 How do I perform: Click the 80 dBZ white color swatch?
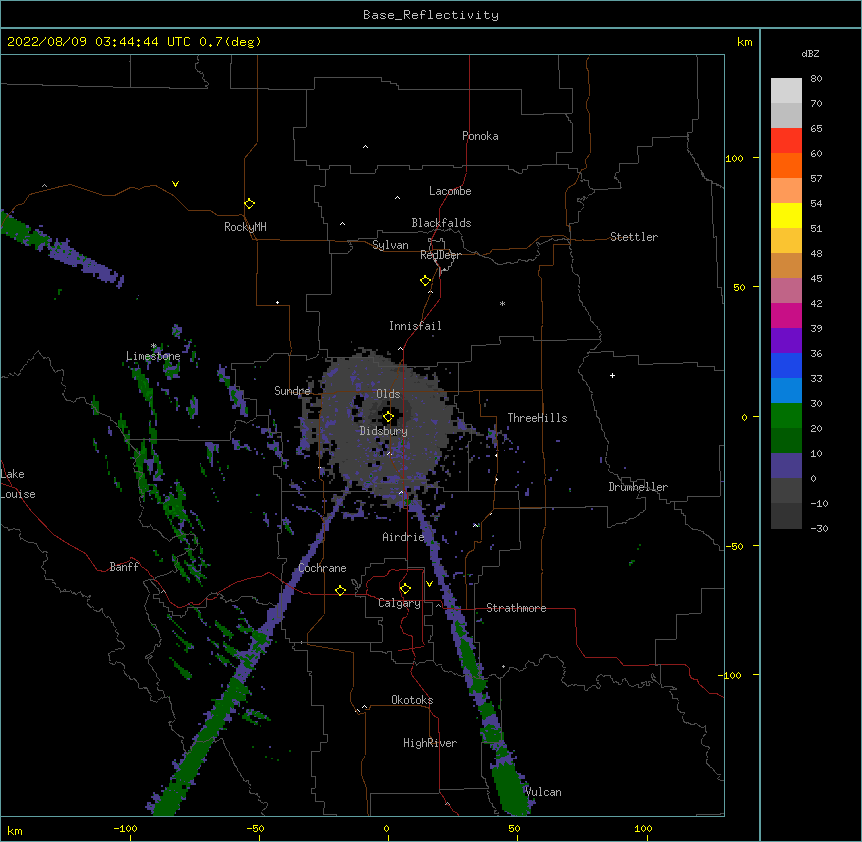786,91
